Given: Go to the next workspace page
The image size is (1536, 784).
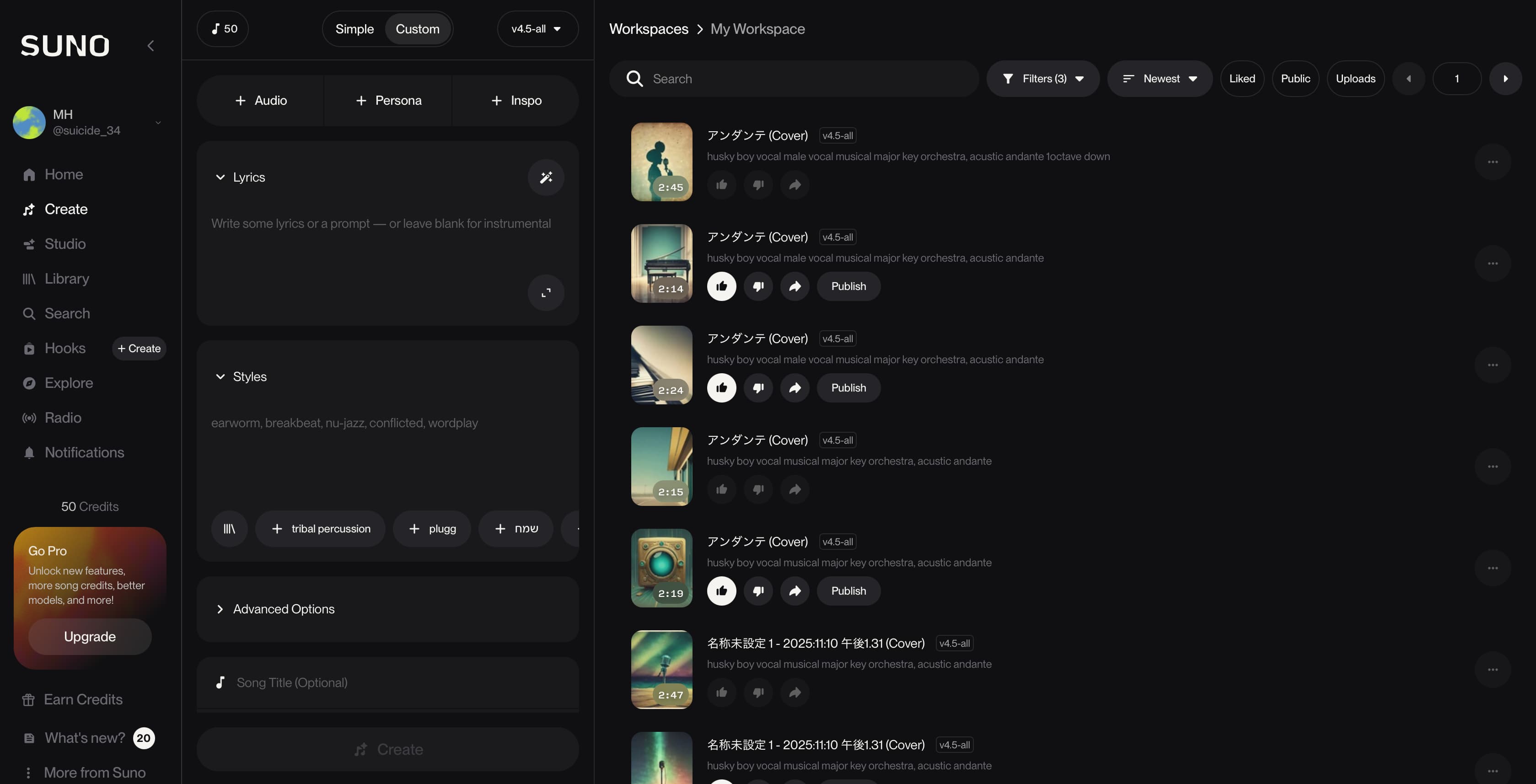Looking at the screenshot, I should 1505,79.
